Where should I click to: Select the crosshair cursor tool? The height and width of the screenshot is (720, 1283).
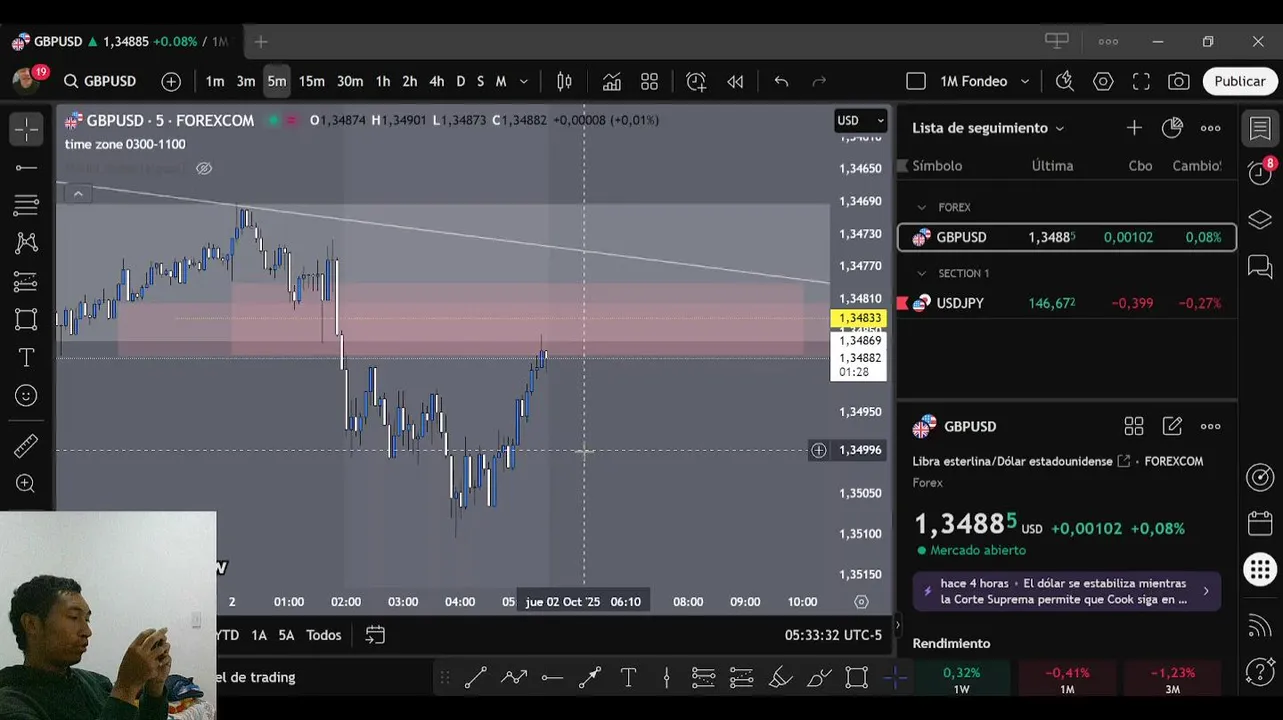tap(26, 128)
